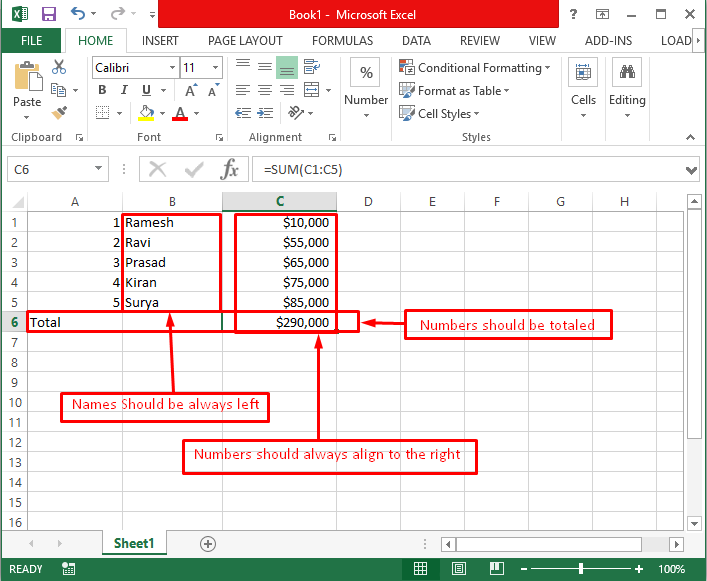
Task: Toggle Underline formatting
Action: point(146,90)
